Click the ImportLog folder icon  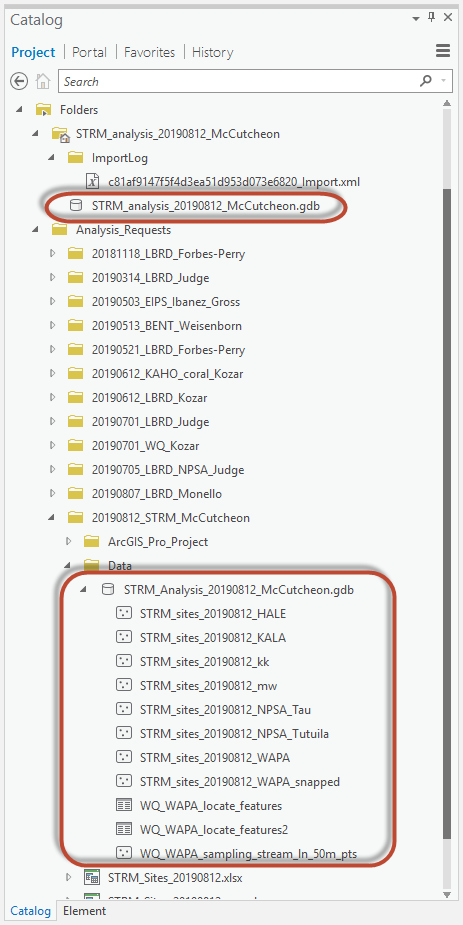(x=75, y=158)
